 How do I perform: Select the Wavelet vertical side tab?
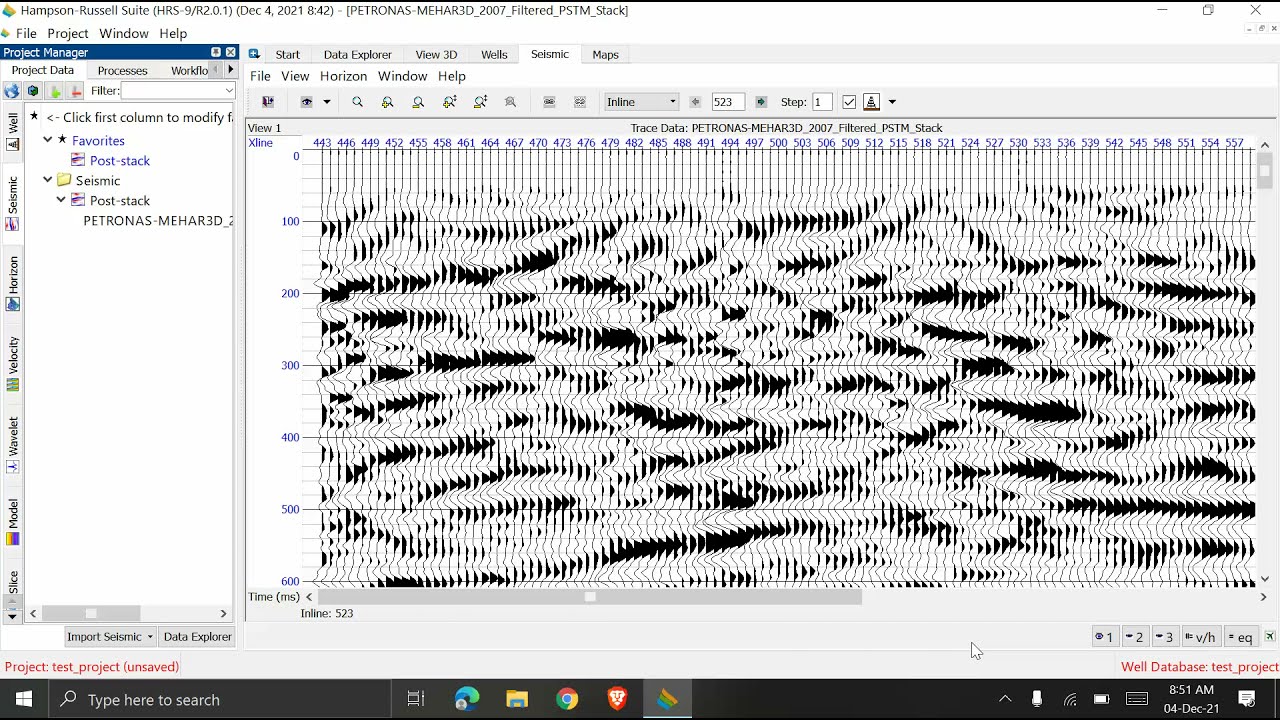point(13,445)
